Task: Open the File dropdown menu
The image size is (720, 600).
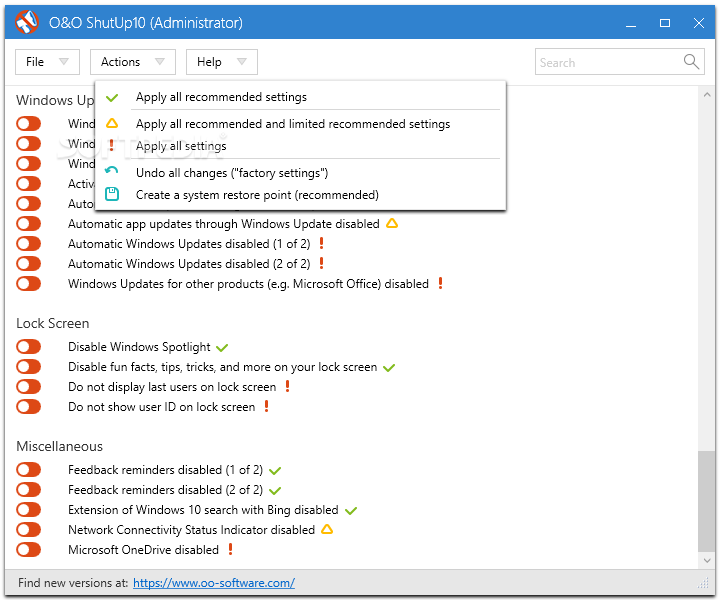Action: pos(47,62)
